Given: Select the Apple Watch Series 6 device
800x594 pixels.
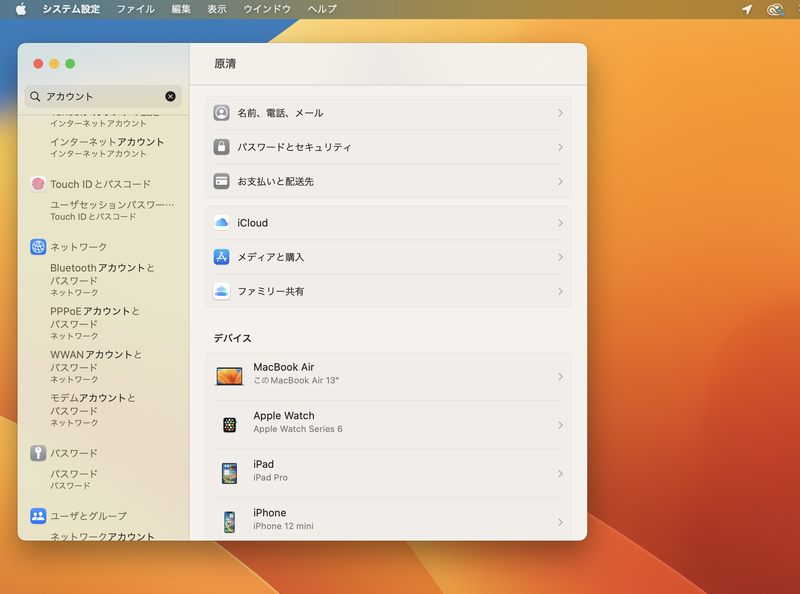Looking at the screenshot, I should (x=390, y=423).
